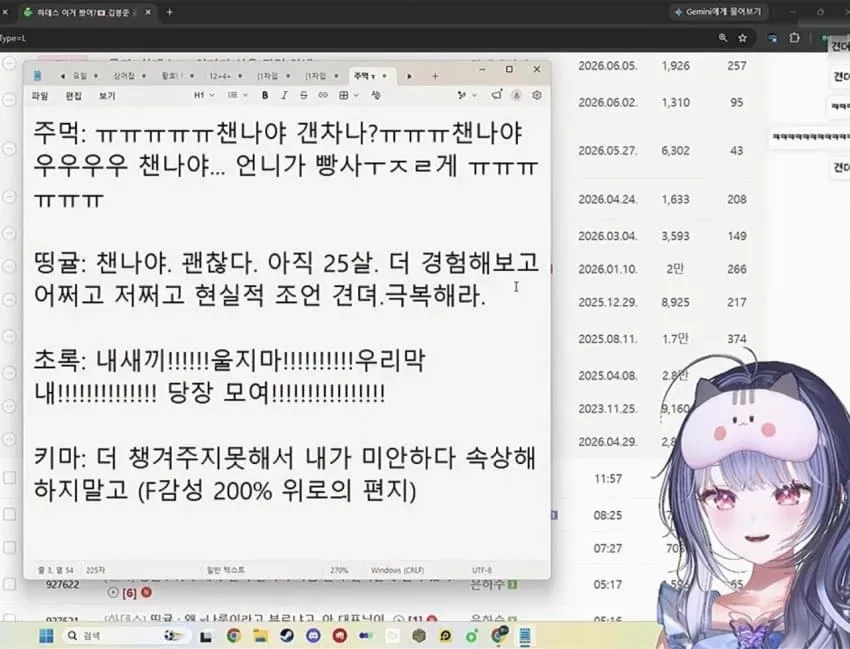Insert a link using the link icon
The width and height of the screenshot is (850, 649).
pos(323,95)
